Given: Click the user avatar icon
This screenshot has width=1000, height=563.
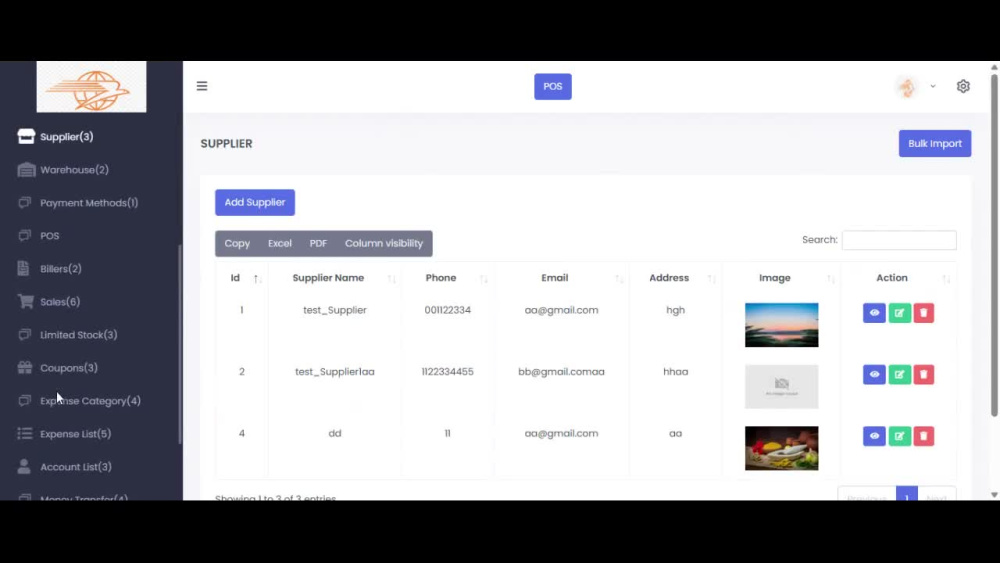Looking at the screenshot, I should coord(907,87).
